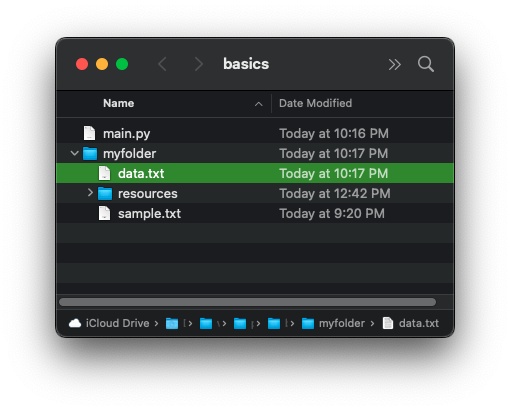Toggle sort order arrow in Name column
Viewport: 510px width, 411px height.
(x=258, y=104)
